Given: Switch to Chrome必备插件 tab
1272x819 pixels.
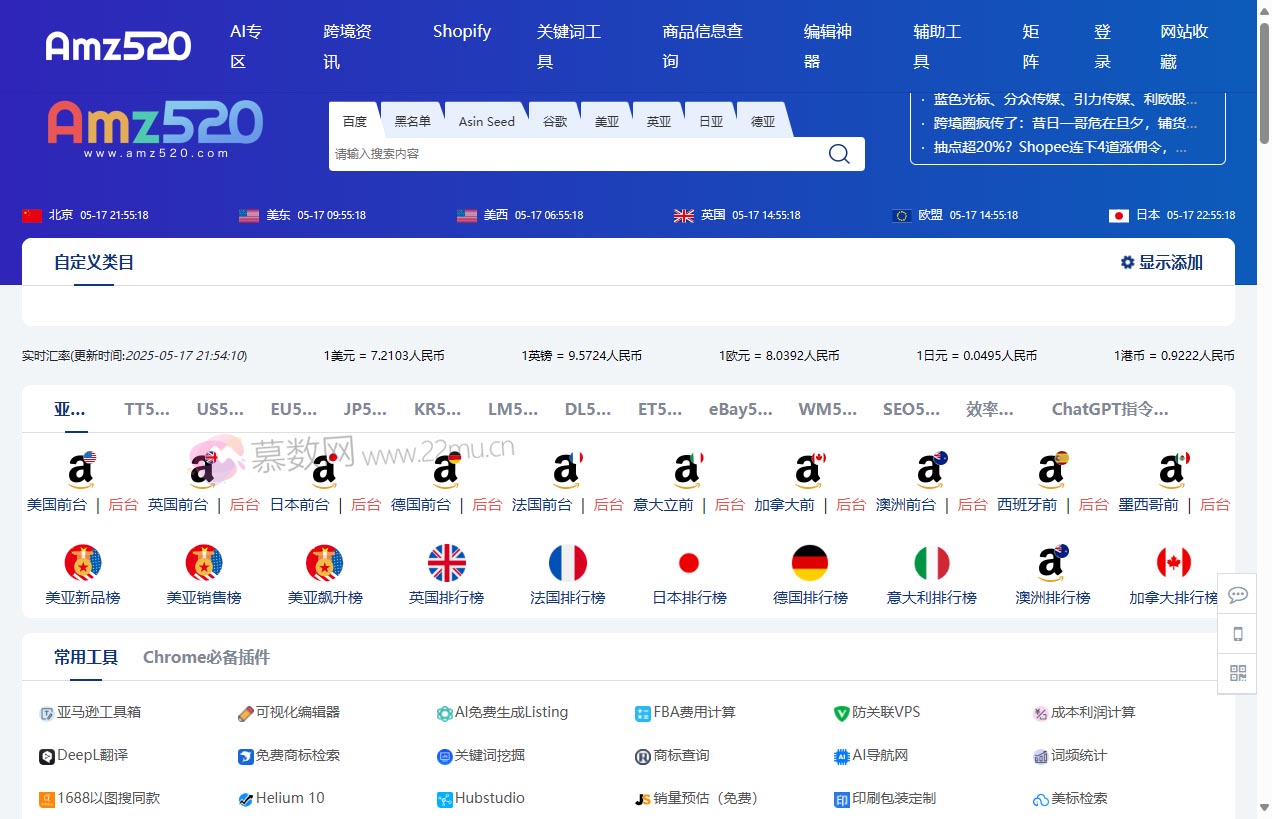Looking at the screenshot, I should (206, 657).
